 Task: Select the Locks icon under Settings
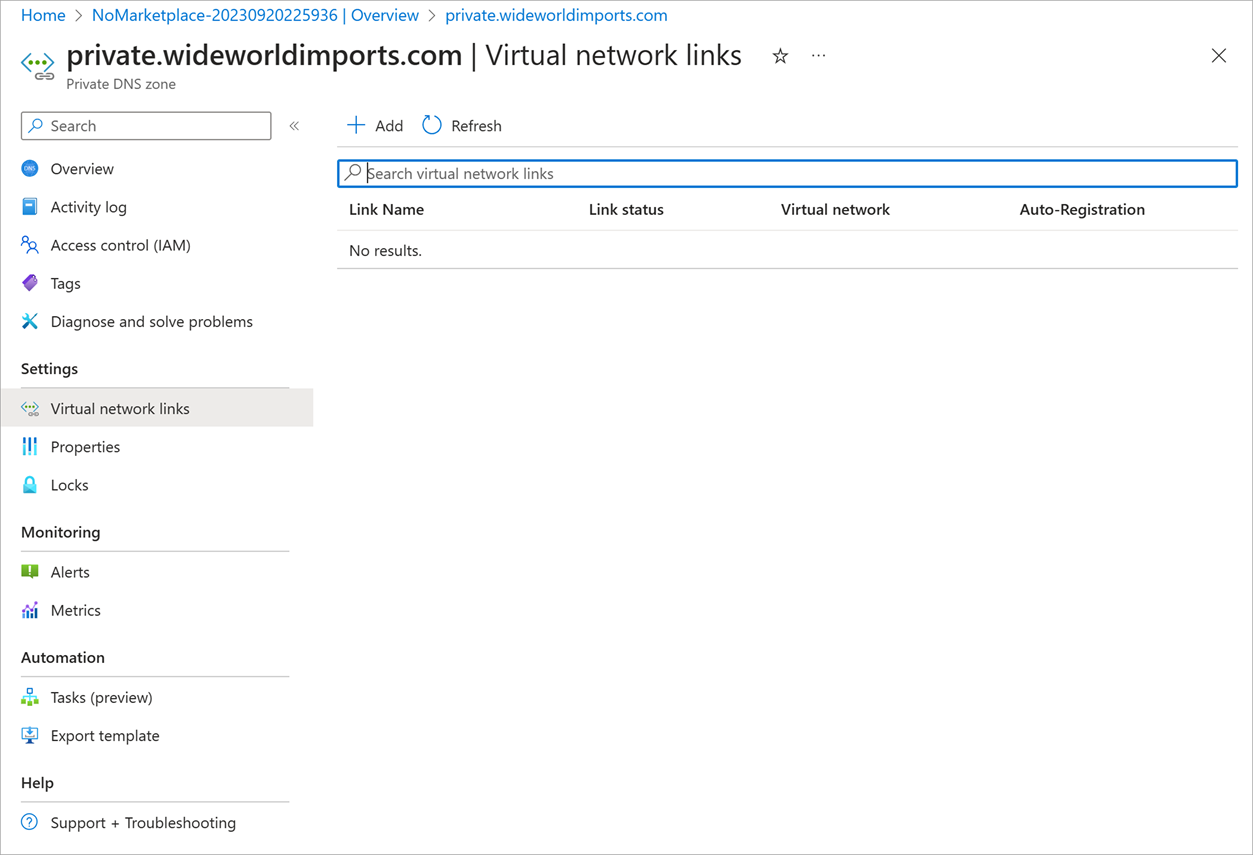(x=30, y=485)
